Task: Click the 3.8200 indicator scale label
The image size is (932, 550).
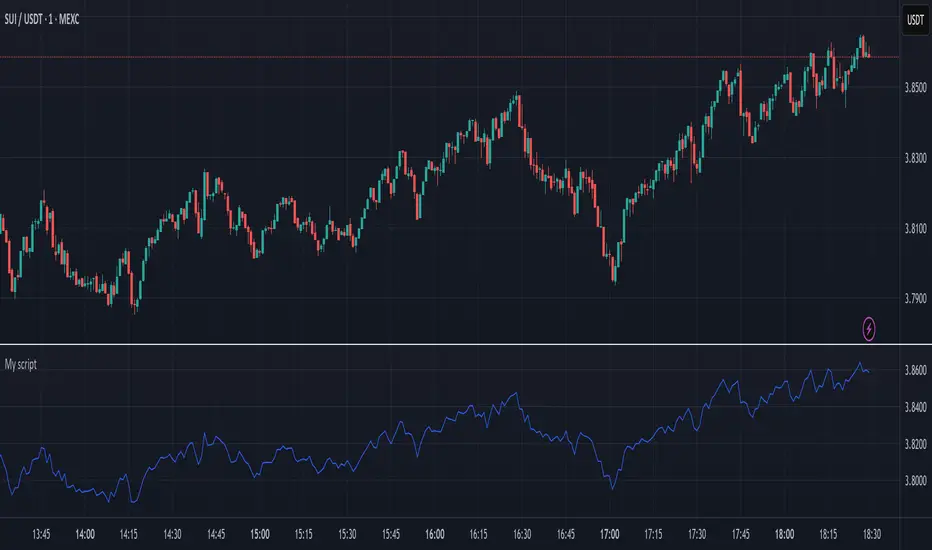Action: point(915,444)
